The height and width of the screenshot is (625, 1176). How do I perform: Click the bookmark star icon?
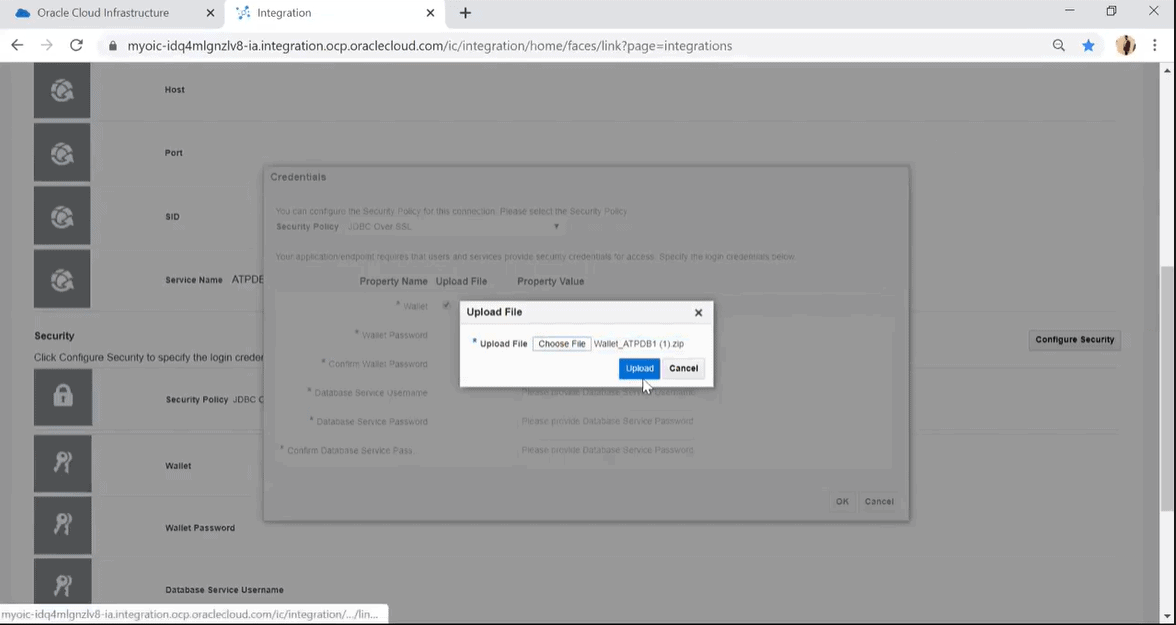[1088, 46]
